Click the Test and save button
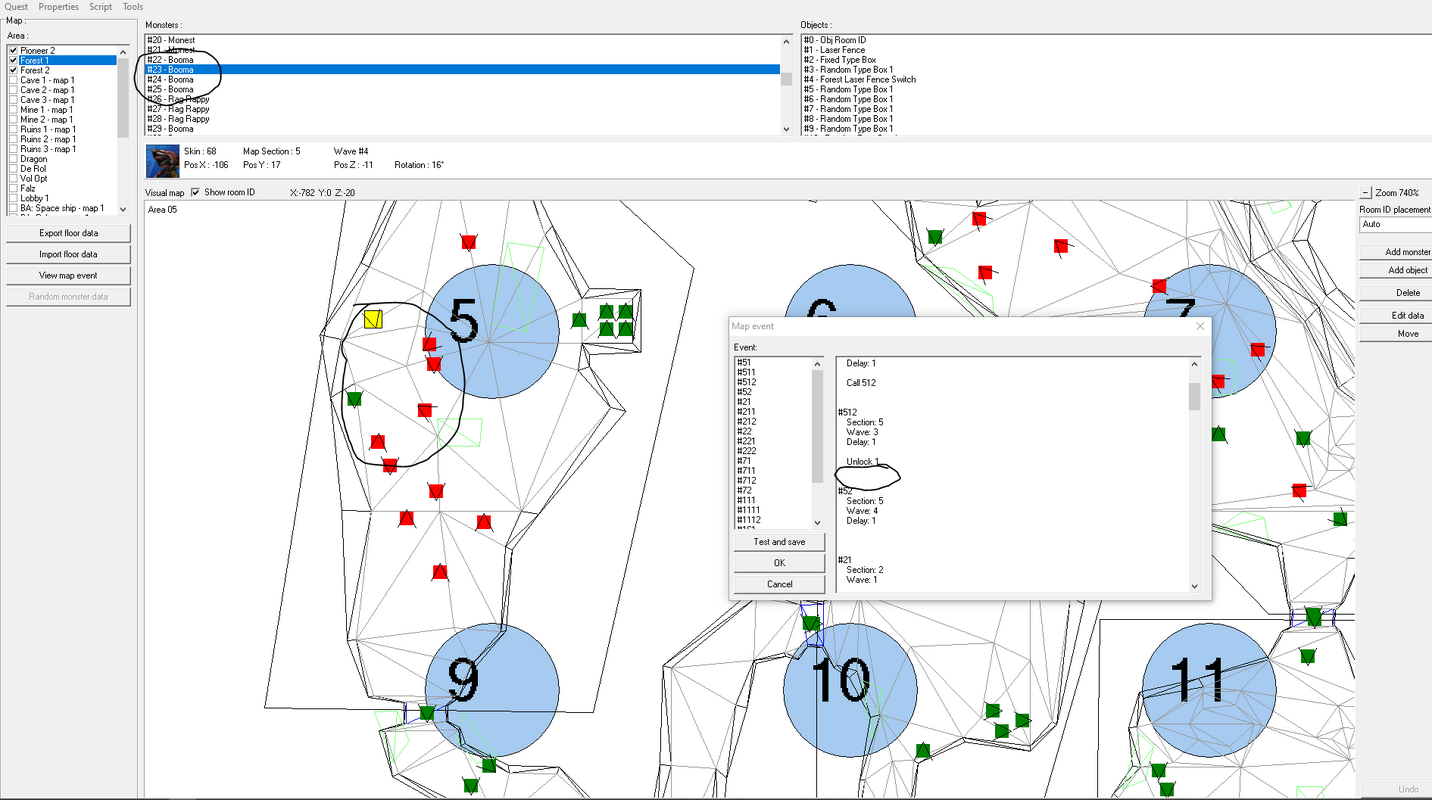 point(779,542)
